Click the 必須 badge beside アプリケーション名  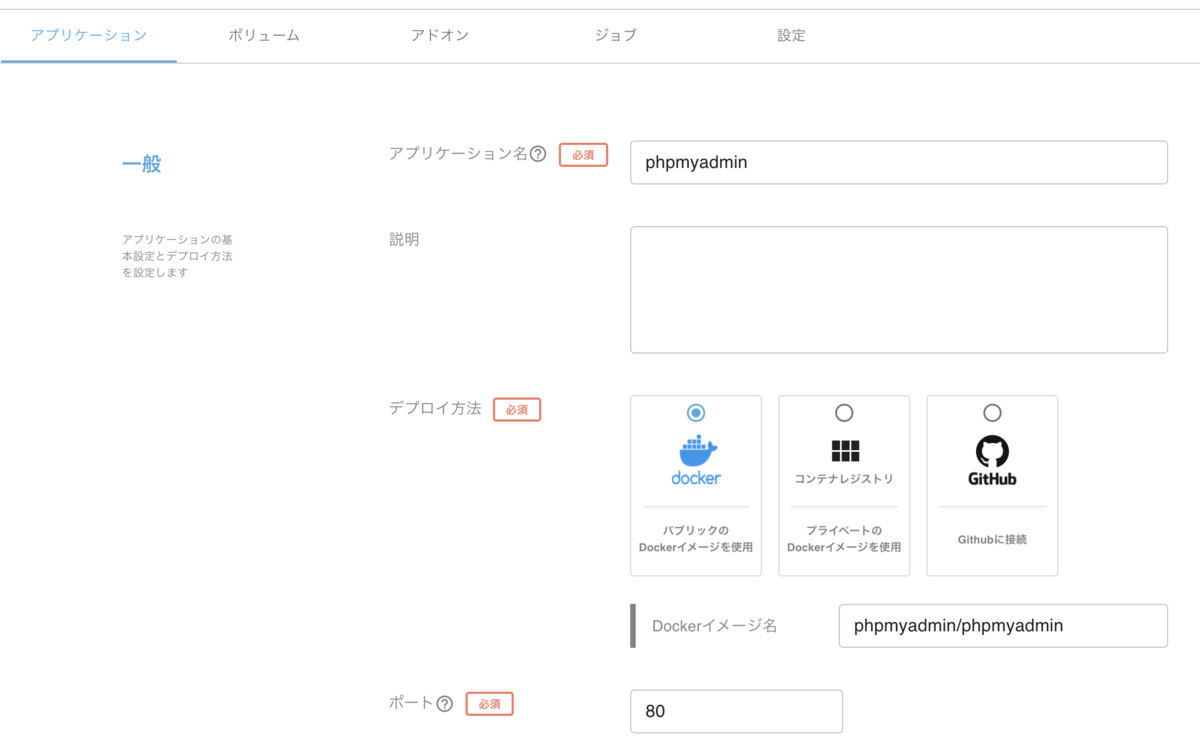pos(583,155)
